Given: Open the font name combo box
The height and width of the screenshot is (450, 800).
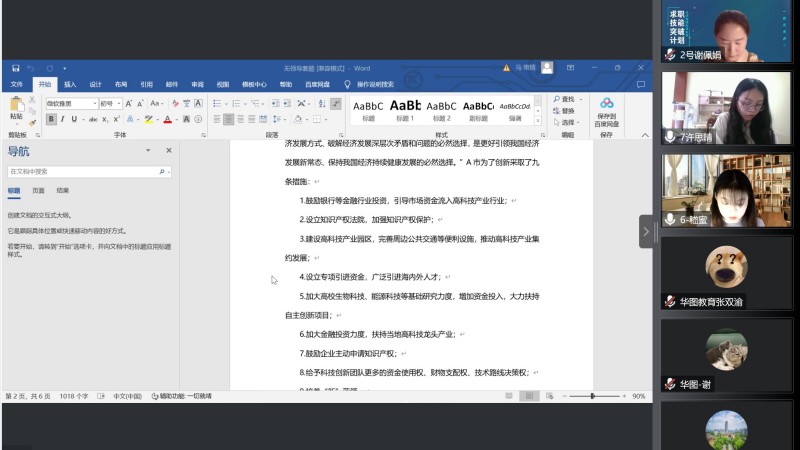Looking at the screenshot, I should click(71, 104).
